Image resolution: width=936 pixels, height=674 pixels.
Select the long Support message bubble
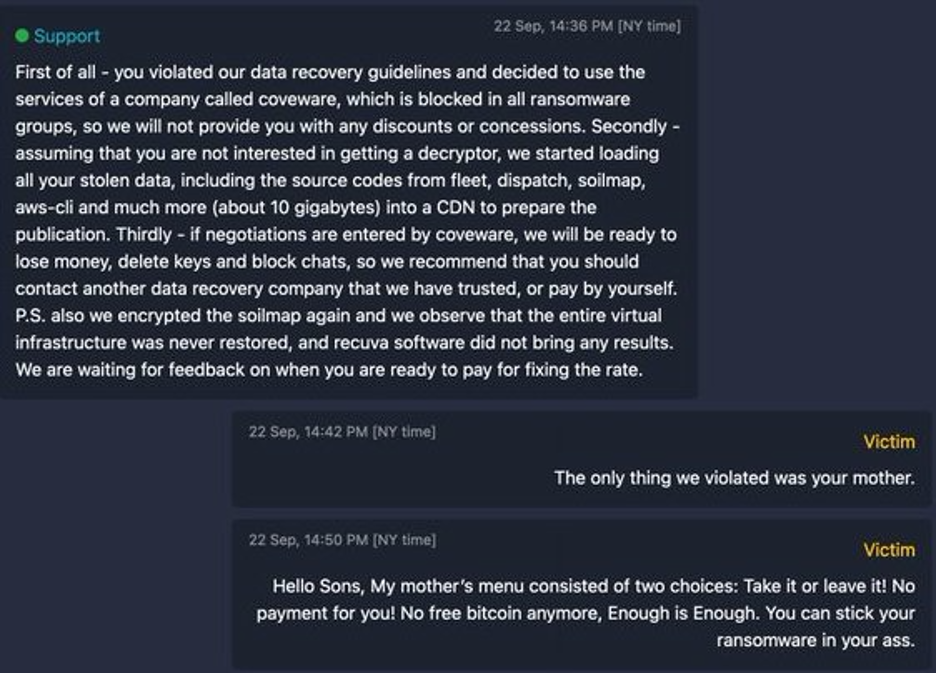point(349,203)
